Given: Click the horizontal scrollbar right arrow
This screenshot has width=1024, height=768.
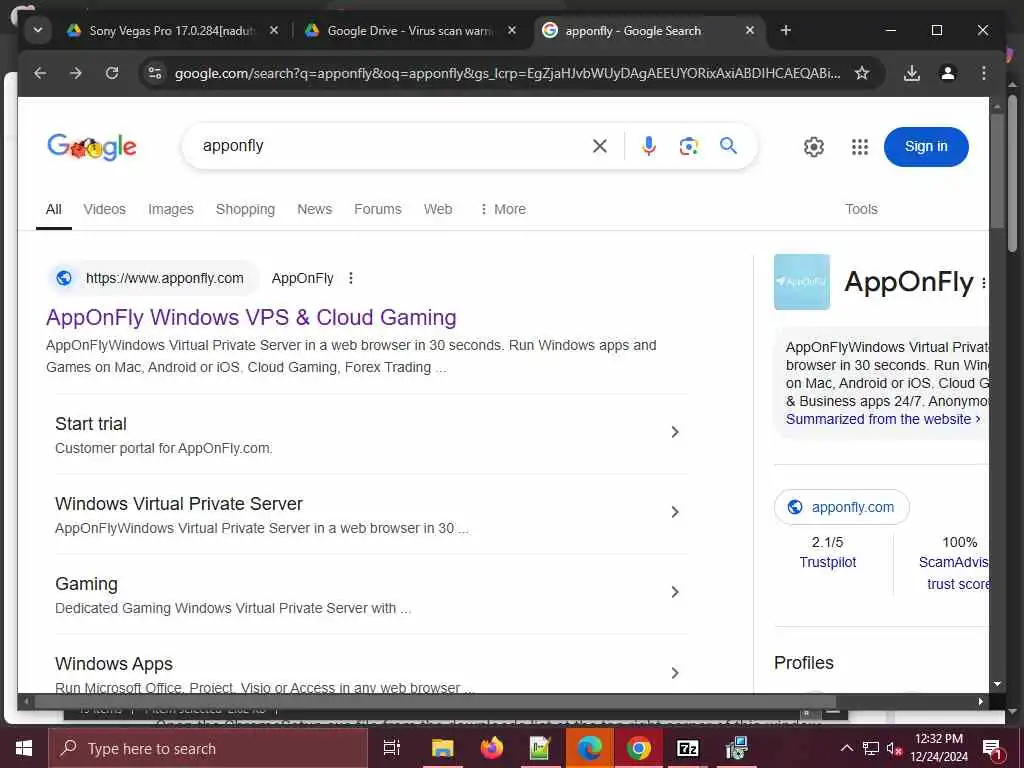Looking at the screenshot, I should tap(980, 702).
